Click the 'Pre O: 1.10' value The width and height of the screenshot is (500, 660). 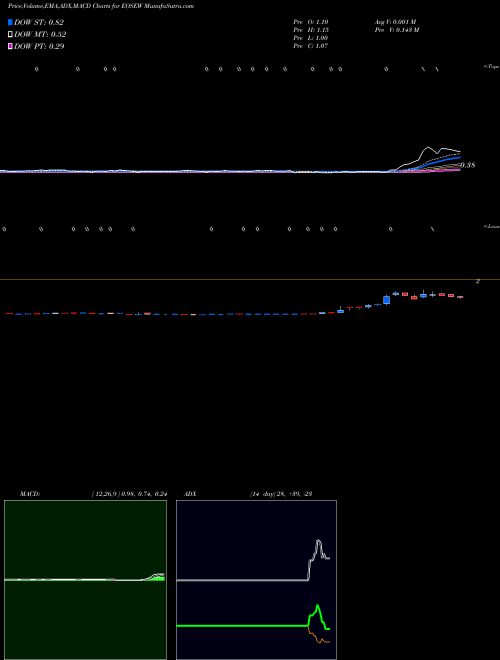click(x=311, y=22)
